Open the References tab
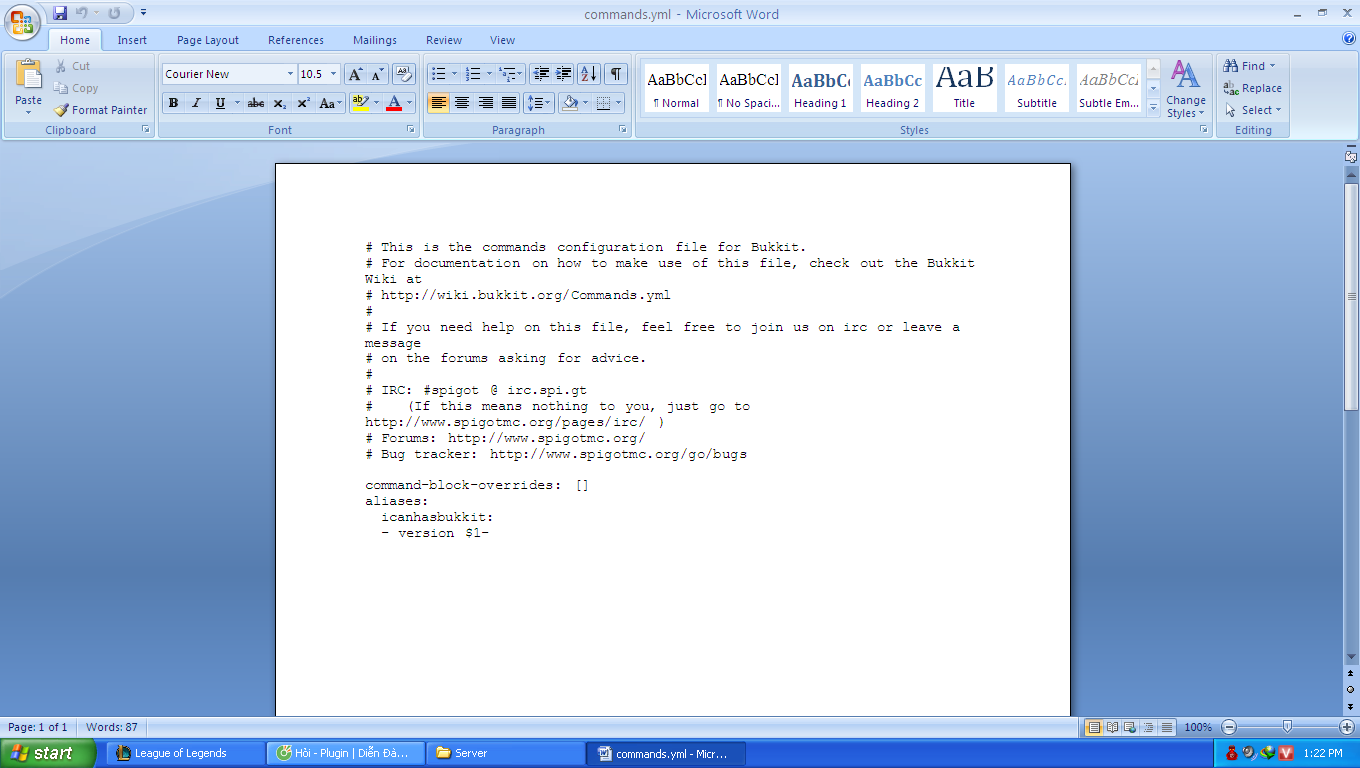The width and height of the screenshot is (1360, 768). coord(296,40)
